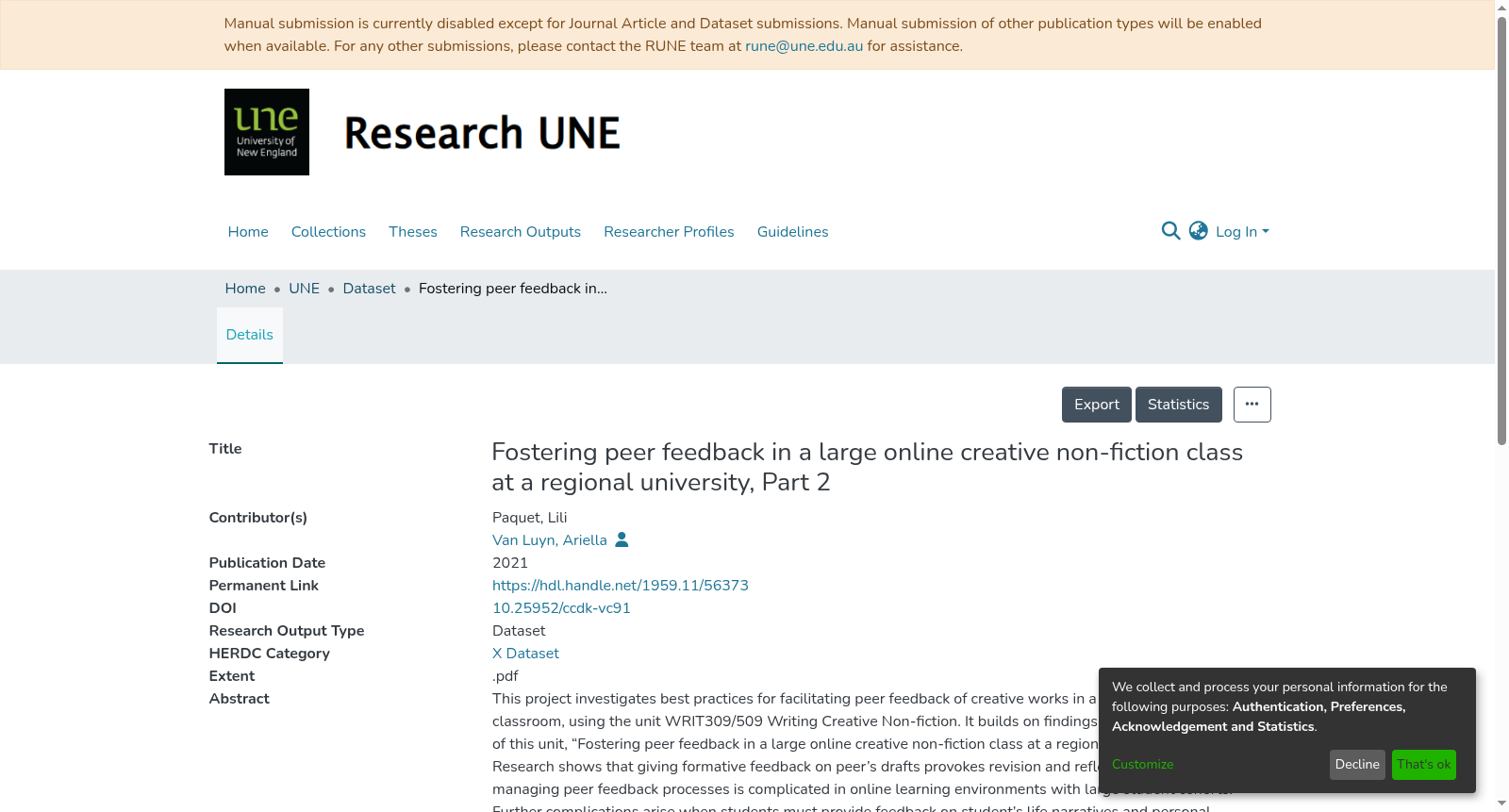
Task: Open the Van Luyn, Ariella contributor link
Action: 550,540
